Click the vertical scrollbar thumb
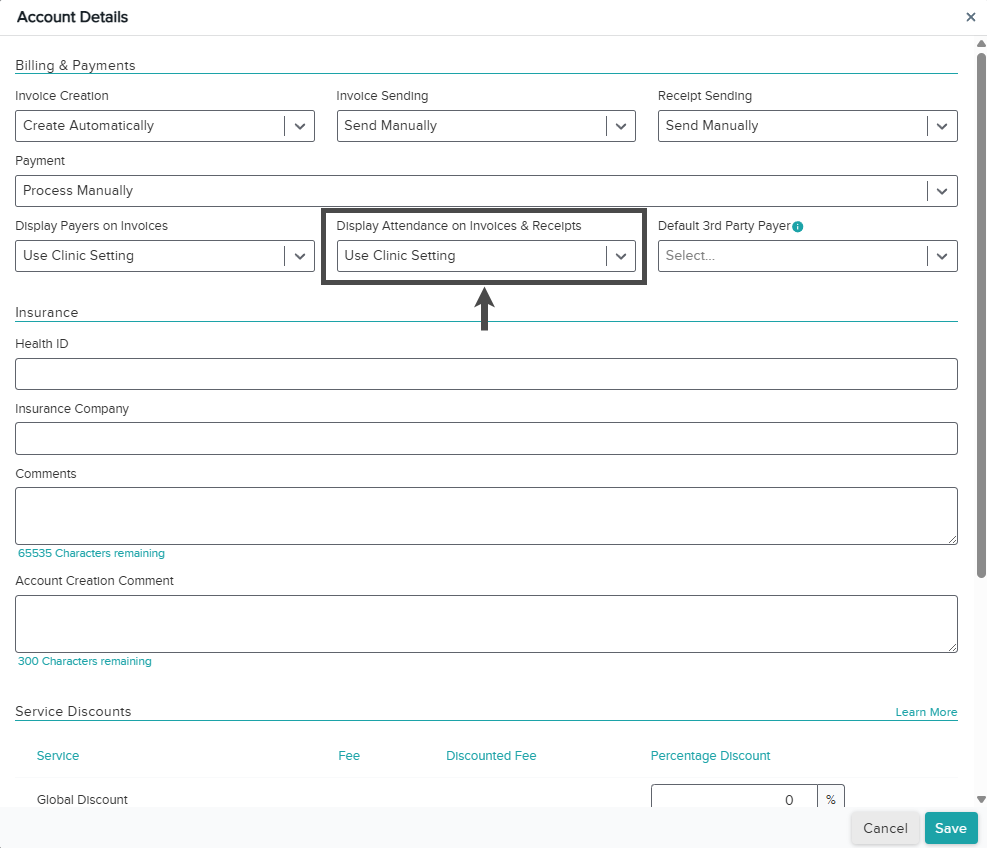 pyautogui.click(x=981, y=315)
